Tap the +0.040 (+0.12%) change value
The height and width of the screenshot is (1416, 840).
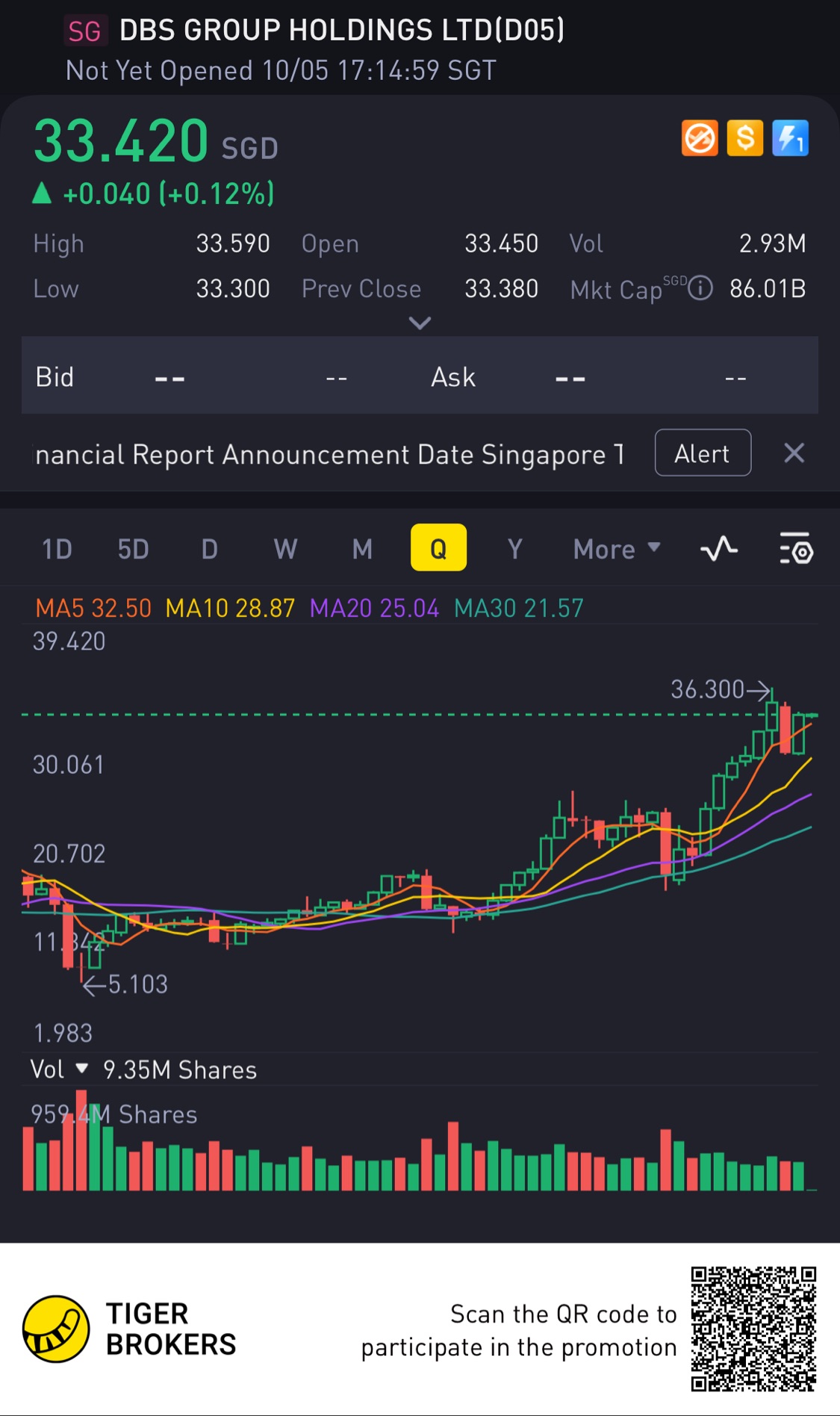click(x=169, y=194)
